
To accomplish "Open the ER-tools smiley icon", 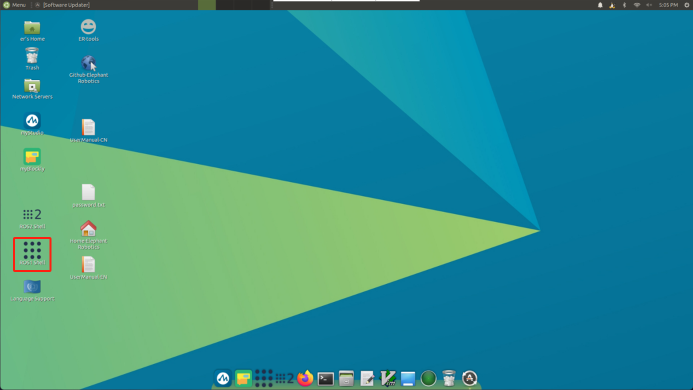I will (x=88, y=30).
